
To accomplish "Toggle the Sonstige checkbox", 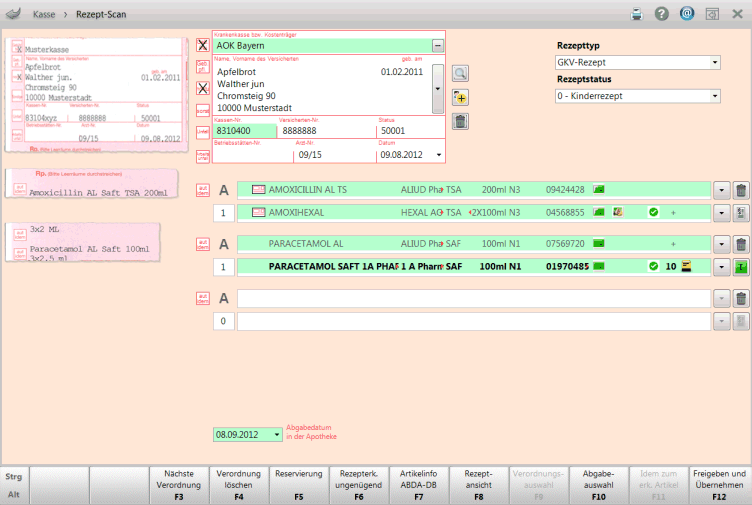I will 203,110.
